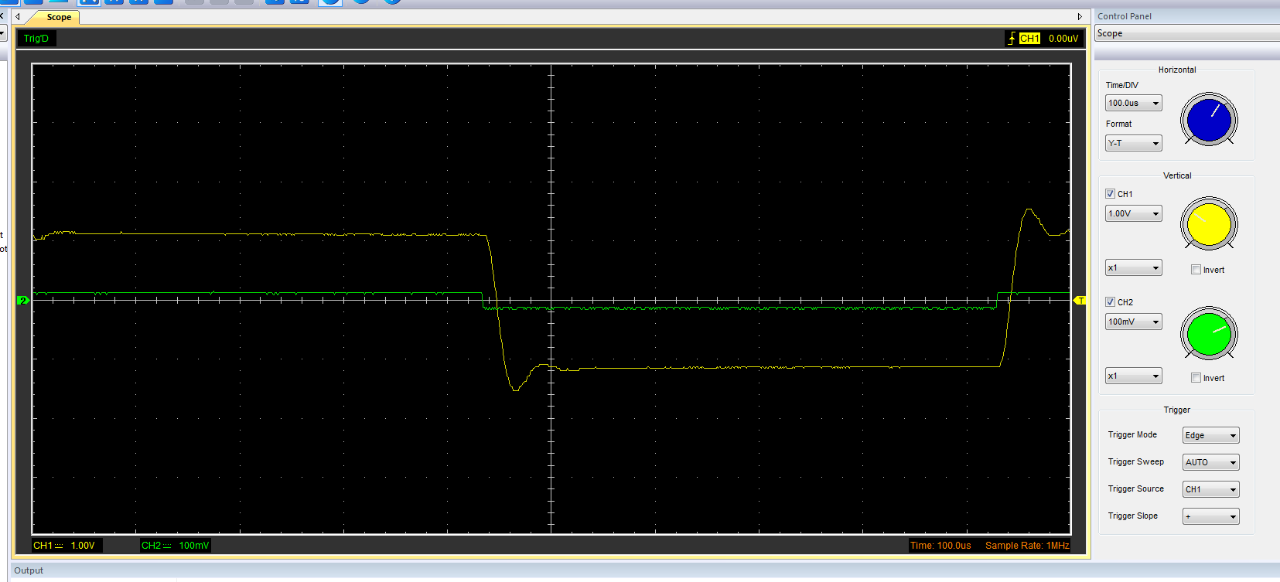Click the left tab scroll arrow beside Scope

click(x=17, y=17)
